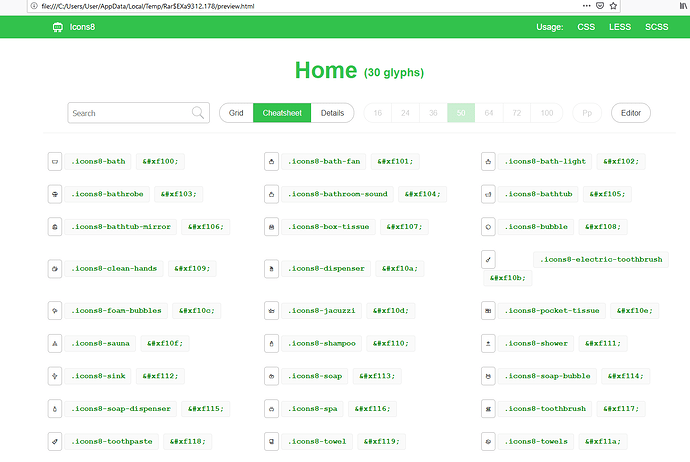This screenshot has width=690, height=462.
Task: Click the icons8-electric-toothbrush glyph icon
Action: pos(488,260)
